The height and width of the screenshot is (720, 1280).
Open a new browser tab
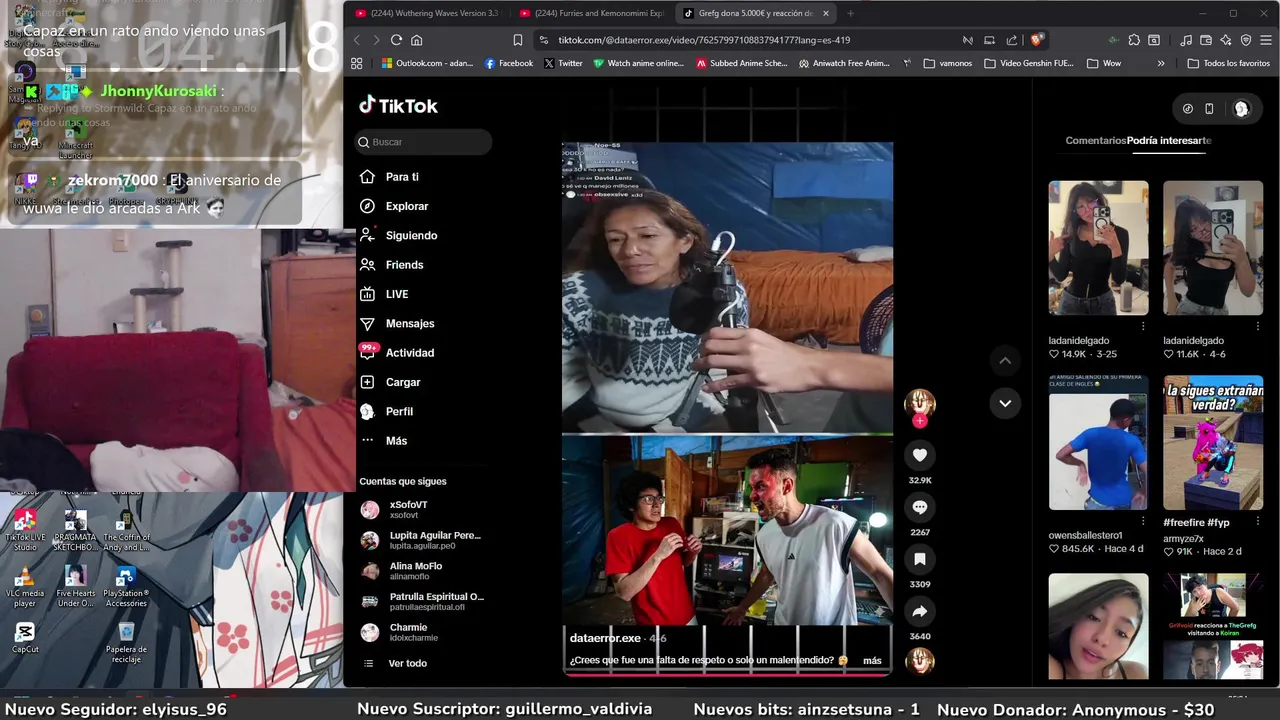click(x=851, y=13)
